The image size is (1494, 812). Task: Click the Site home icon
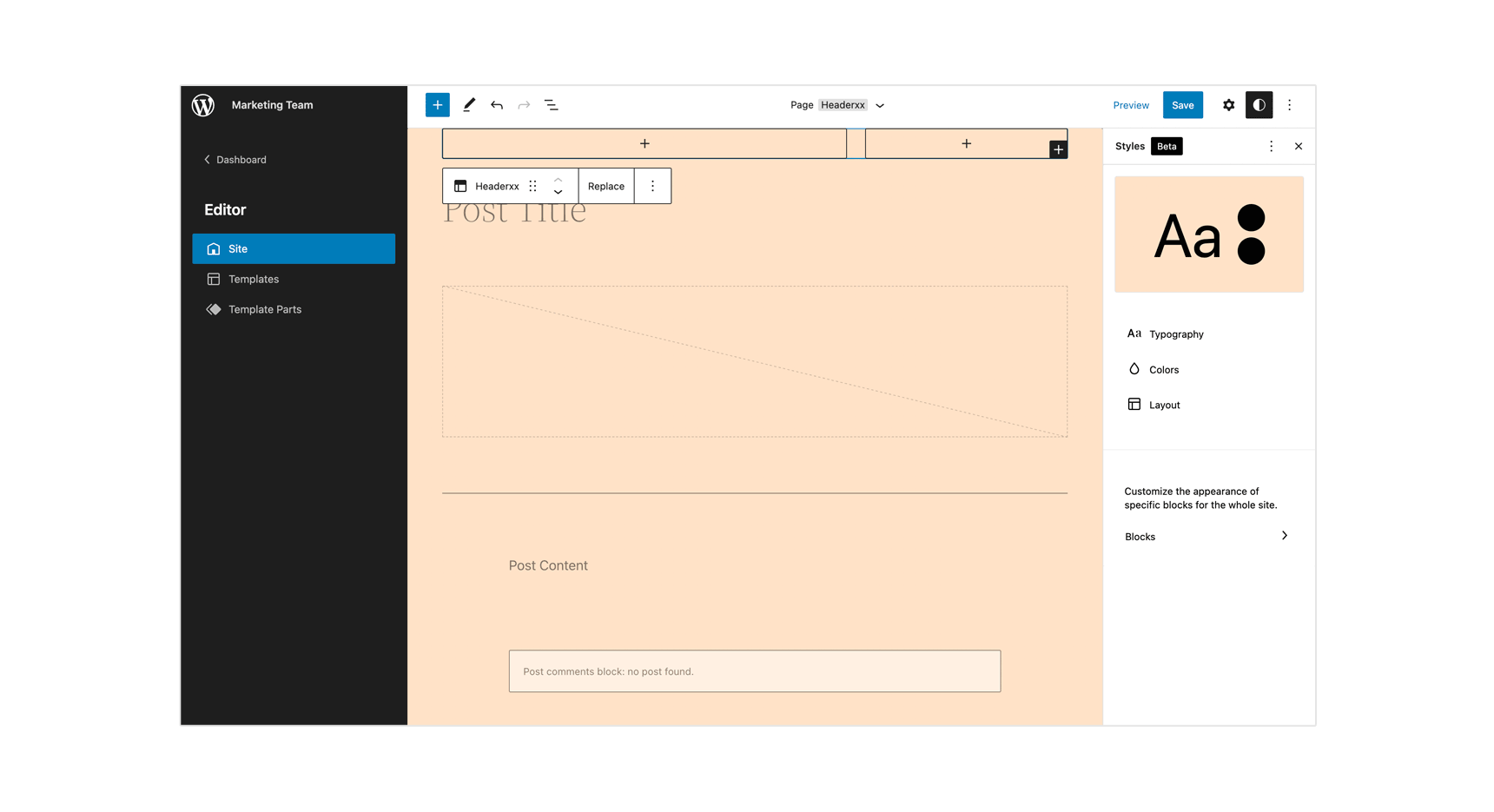coord(214,249)
